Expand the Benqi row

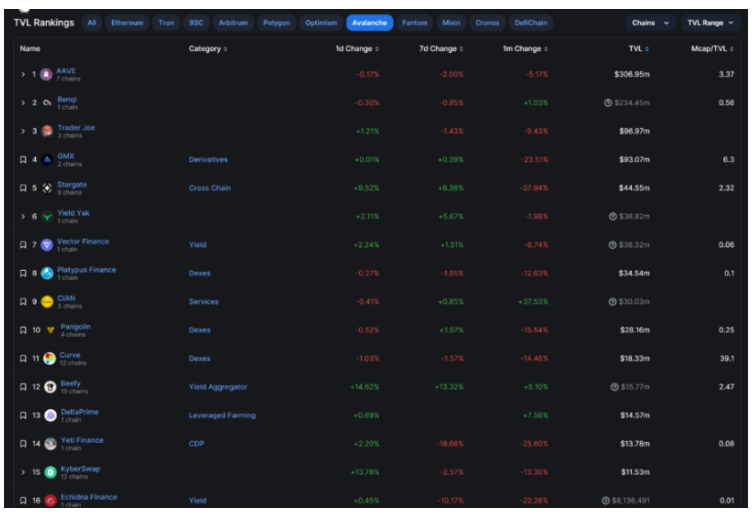23,103
